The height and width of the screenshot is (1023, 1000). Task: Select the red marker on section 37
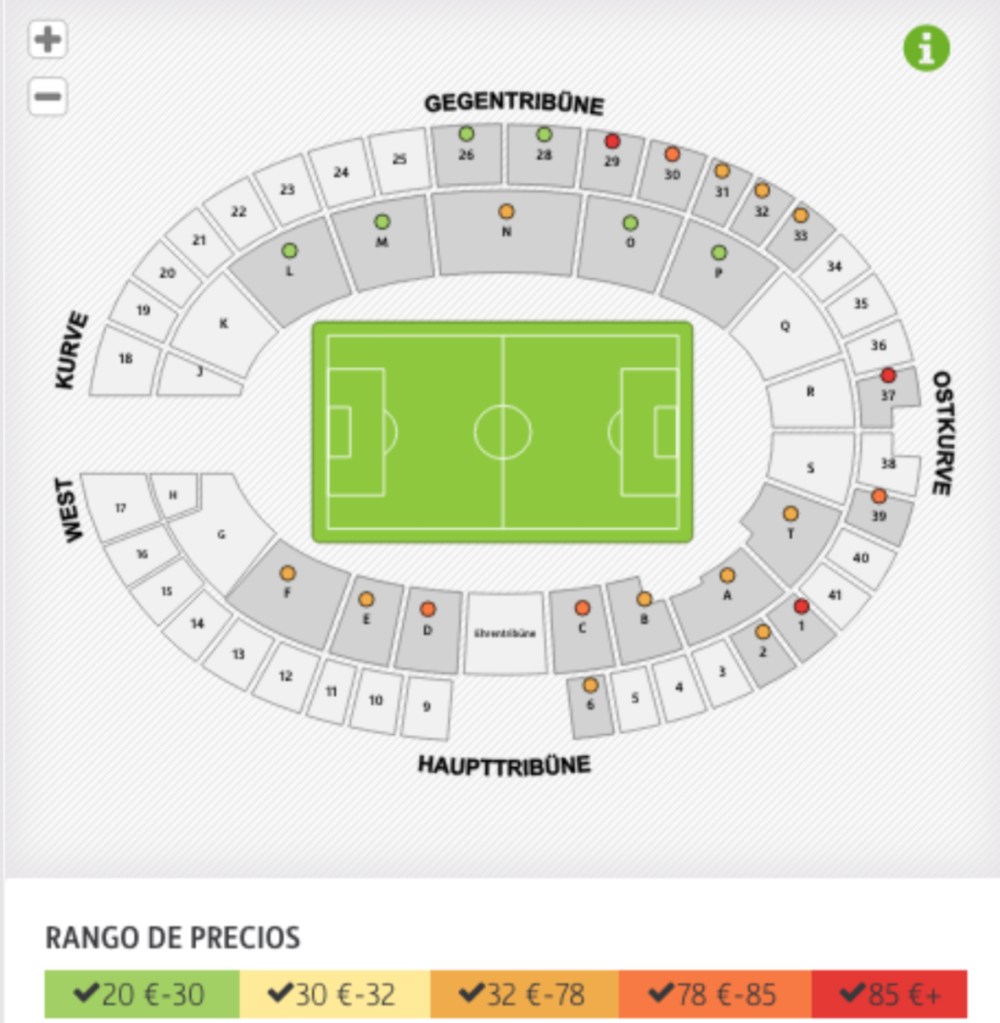click(x=888, y=376)
